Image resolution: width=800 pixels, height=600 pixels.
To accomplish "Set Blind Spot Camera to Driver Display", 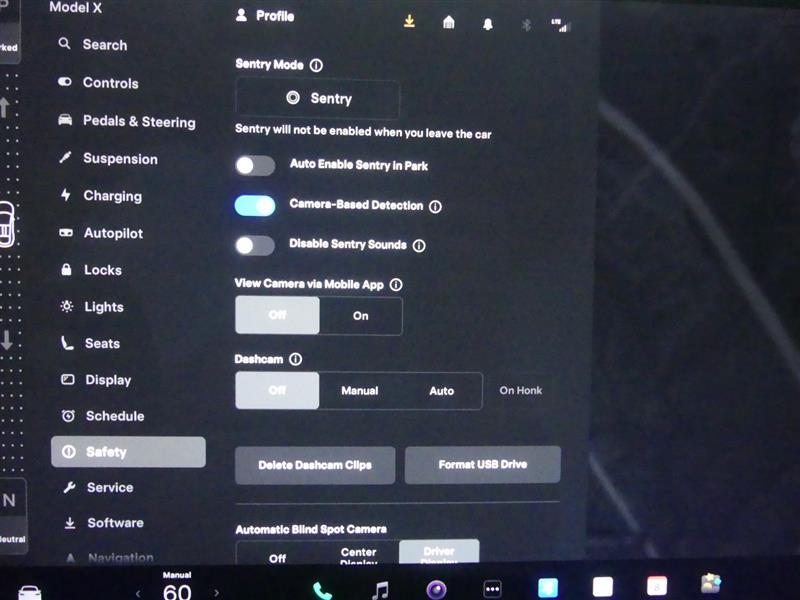I will pyautogui.click(x=439, y=553).
